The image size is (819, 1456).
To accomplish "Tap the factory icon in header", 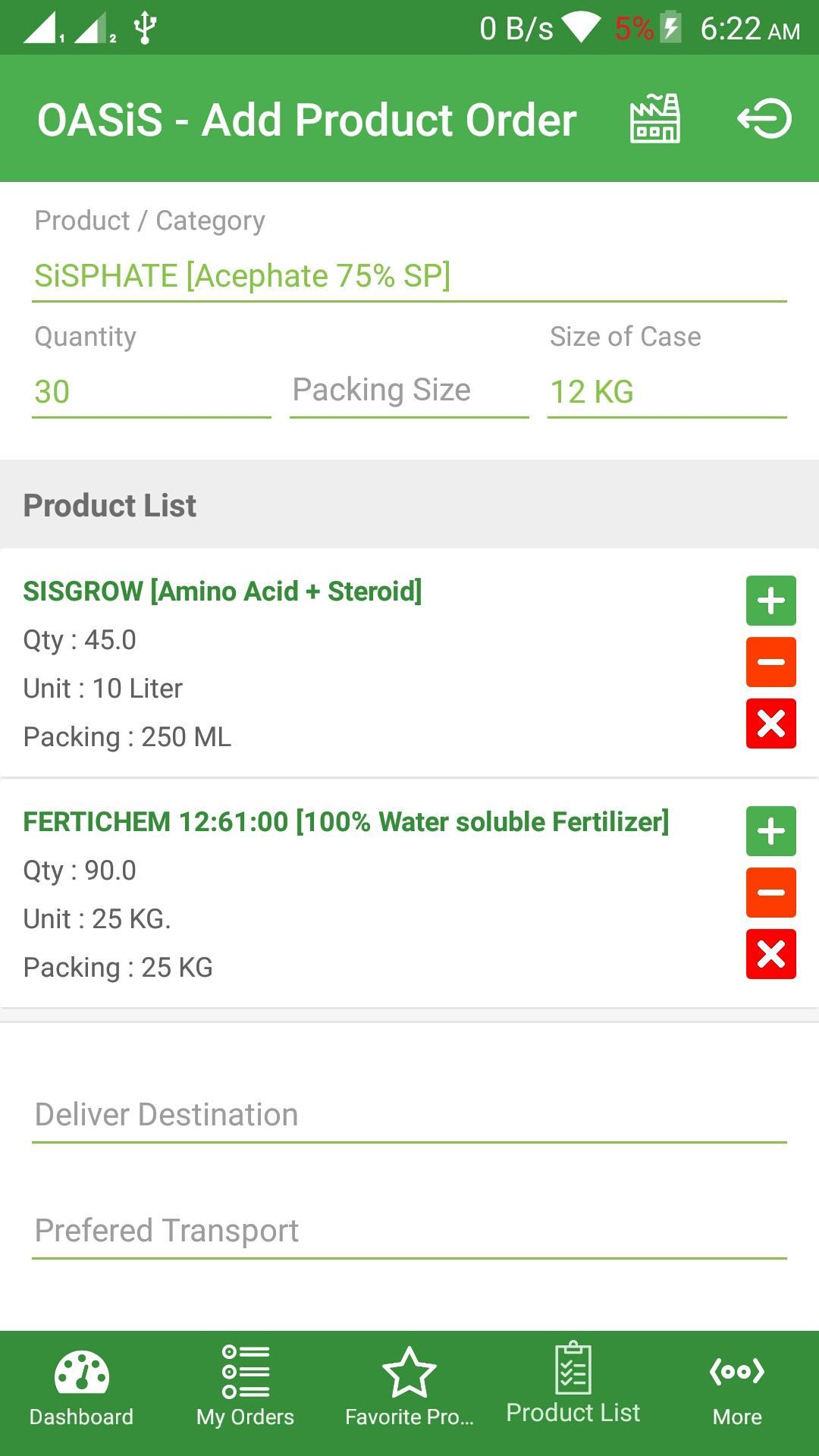I will click(x=655, y=119).
